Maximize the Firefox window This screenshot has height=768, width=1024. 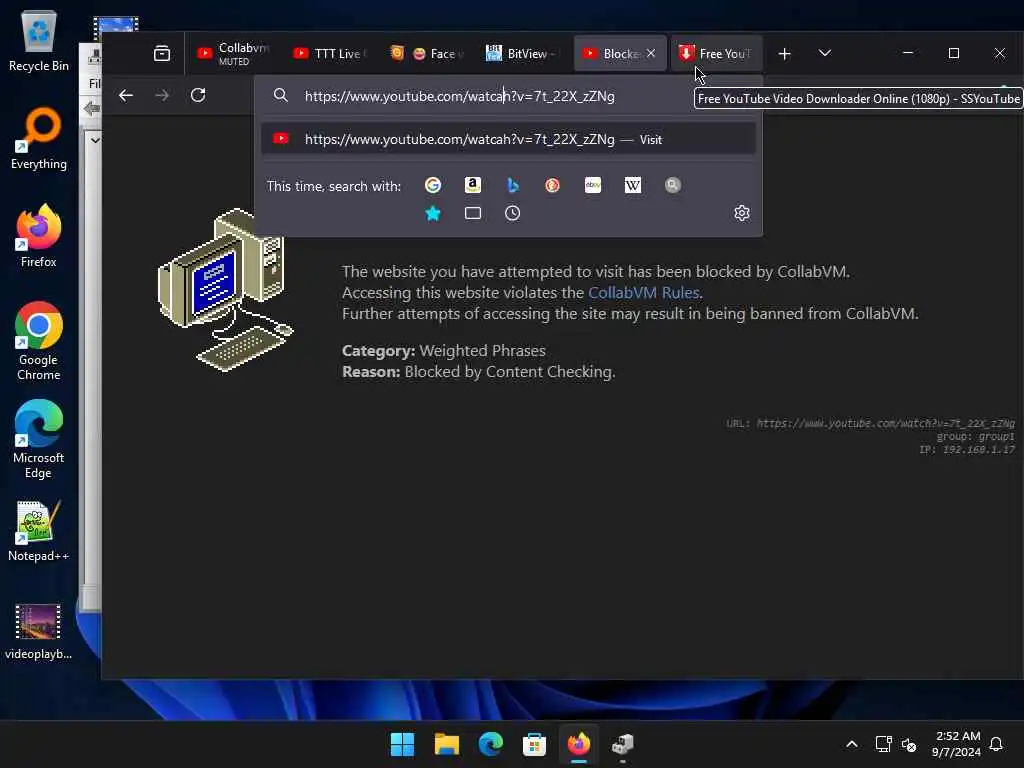click(953, 54)
